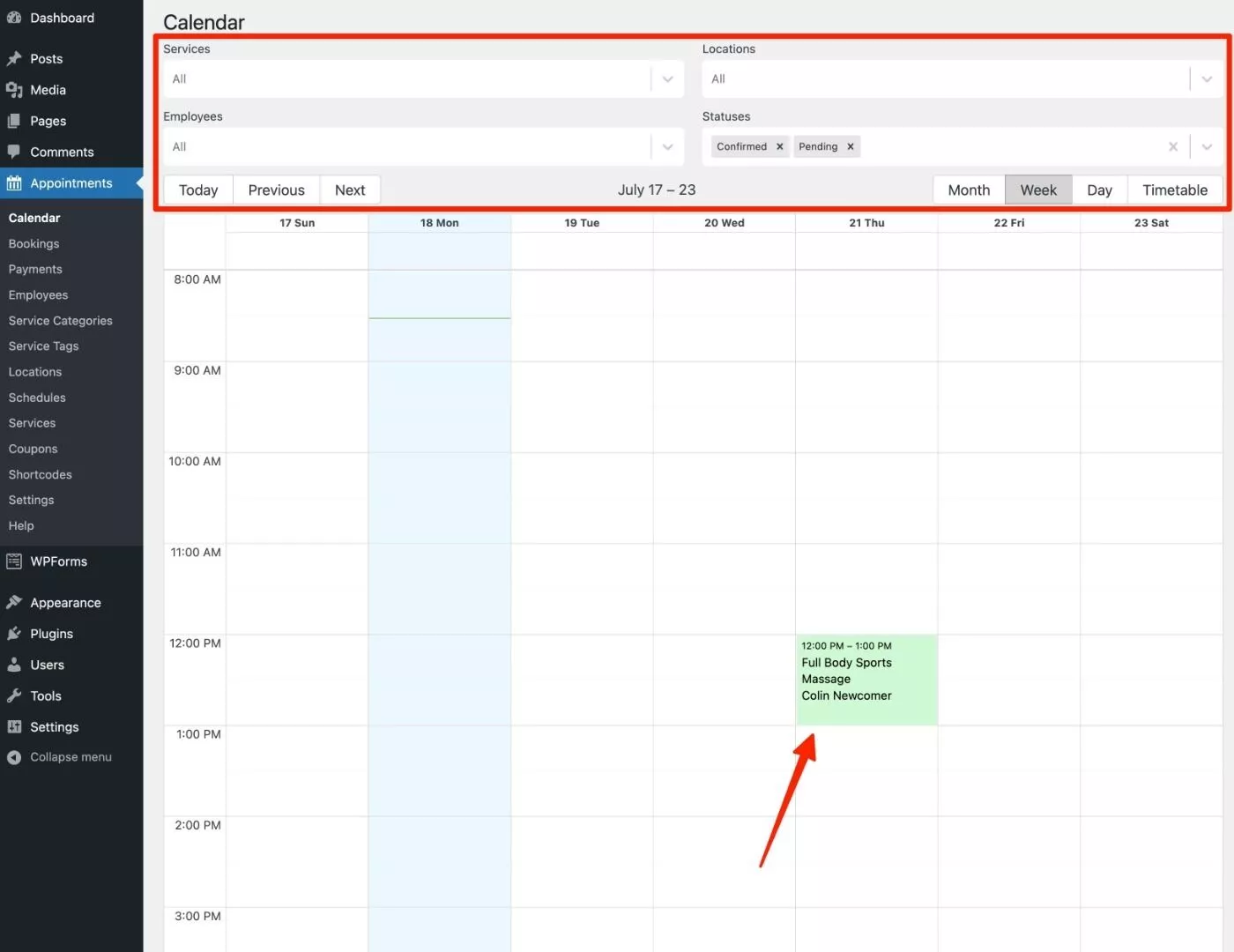Expand the Employees dropdown arrow
Viewport: 1234px width, 952px height.
click(667, 147)
